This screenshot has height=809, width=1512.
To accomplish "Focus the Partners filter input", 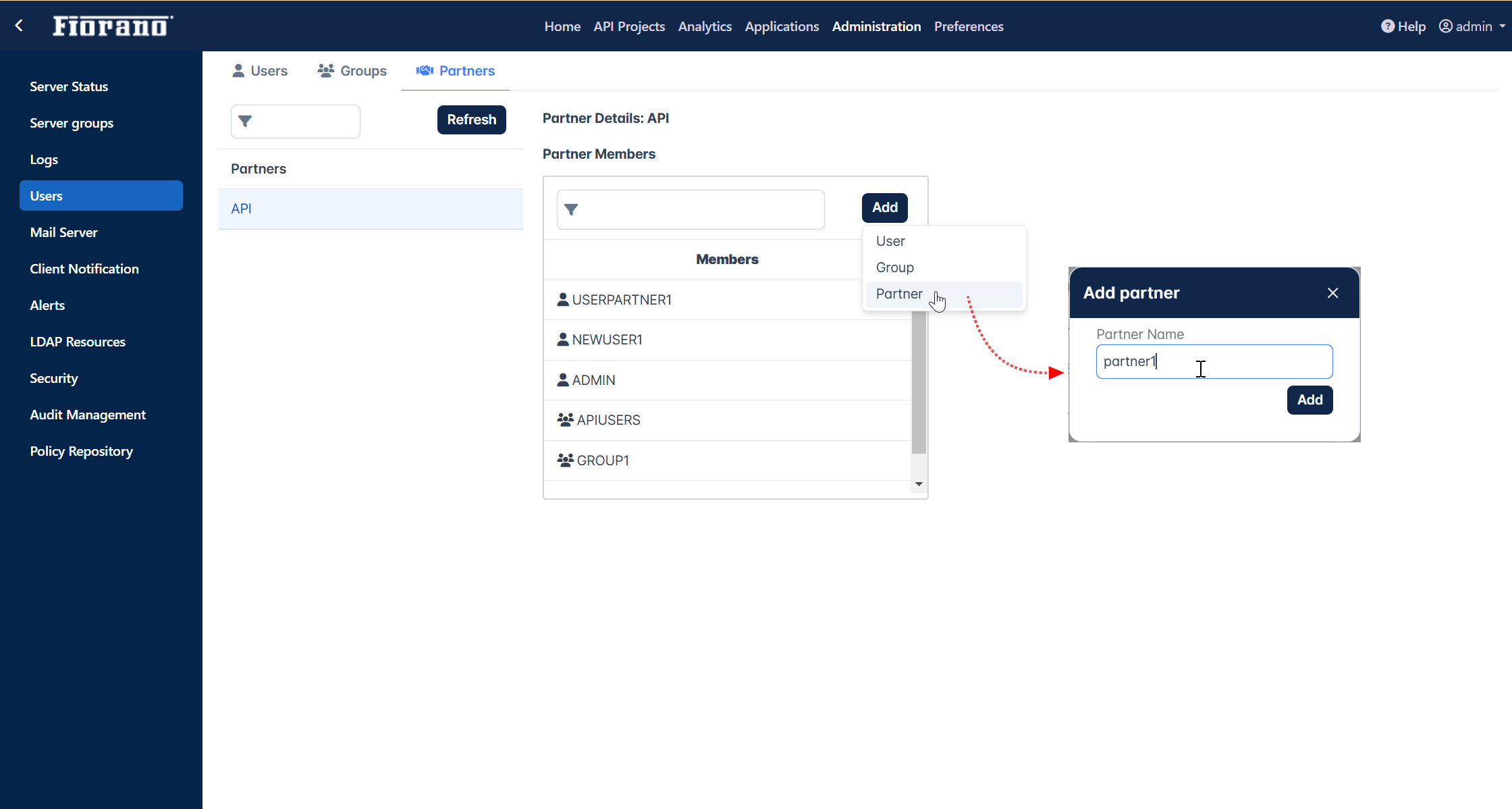I will click(x=296, y=122).
